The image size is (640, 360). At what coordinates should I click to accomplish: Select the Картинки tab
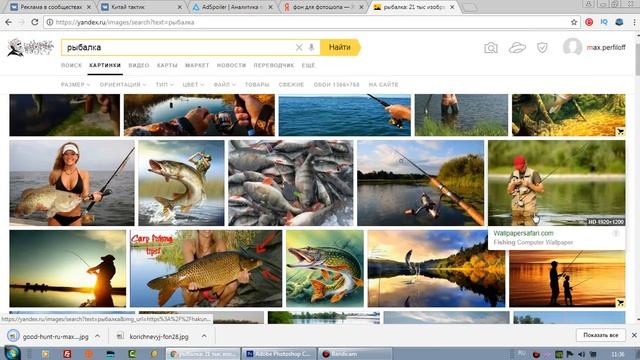[x=105, y=65]
